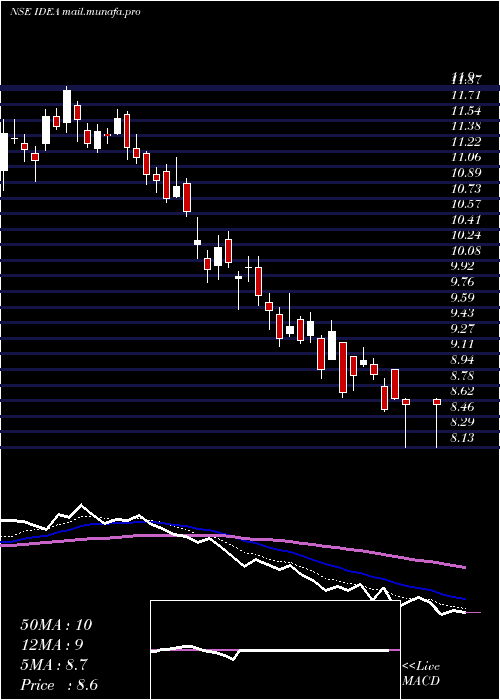Click the MACD label
The height and width of the screenshot is (700, 500).
[x=421, y=681]
